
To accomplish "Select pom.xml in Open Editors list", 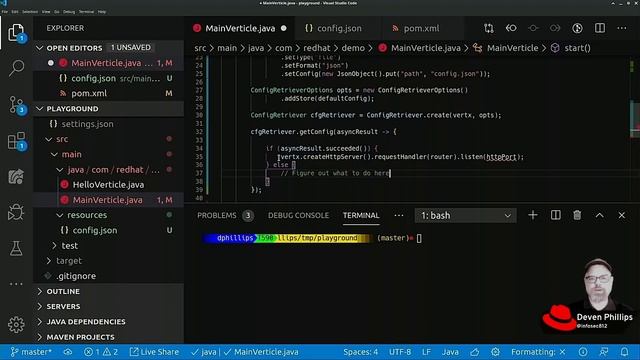I will click(109, 93).
